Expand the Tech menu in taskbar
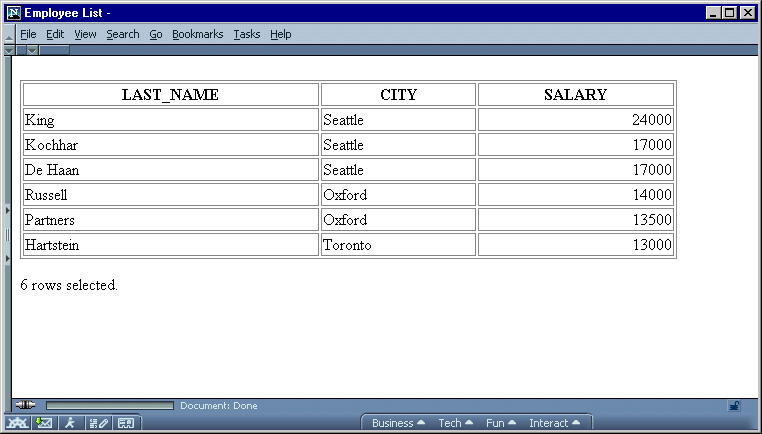 click(x=455, y=423)
